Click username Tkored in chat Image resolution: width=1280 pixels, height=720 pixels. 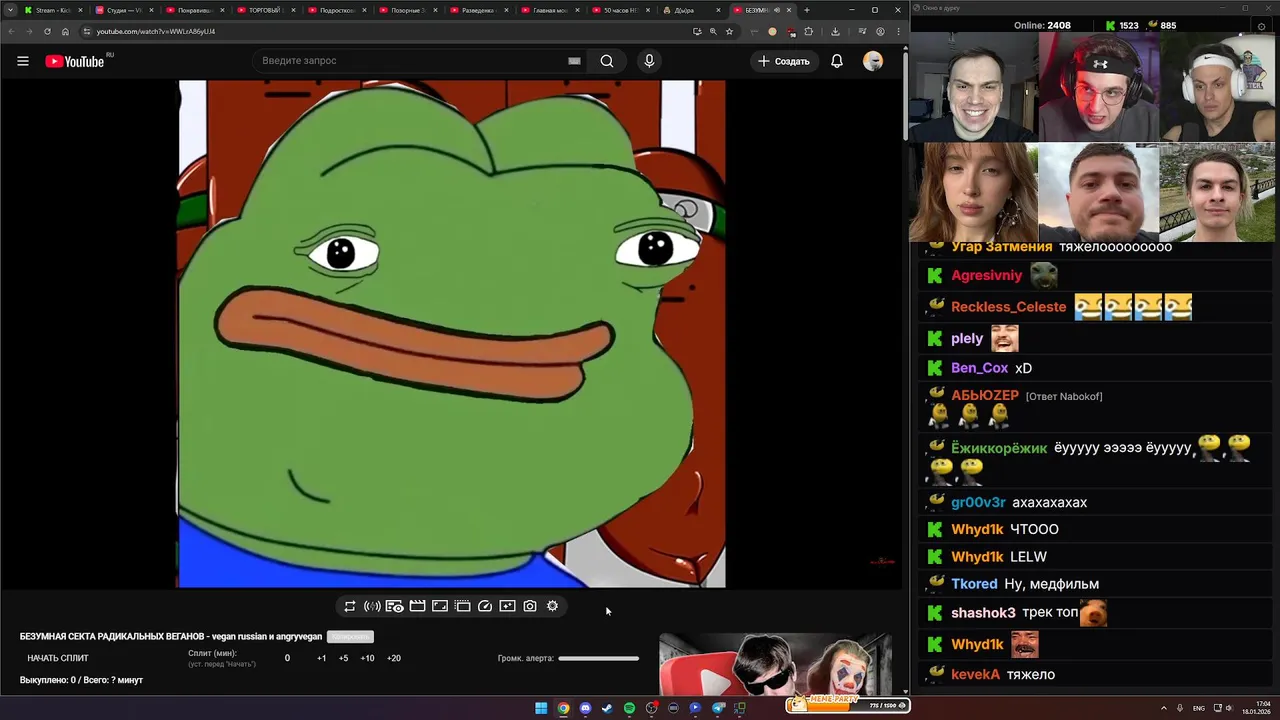(974, 584)
